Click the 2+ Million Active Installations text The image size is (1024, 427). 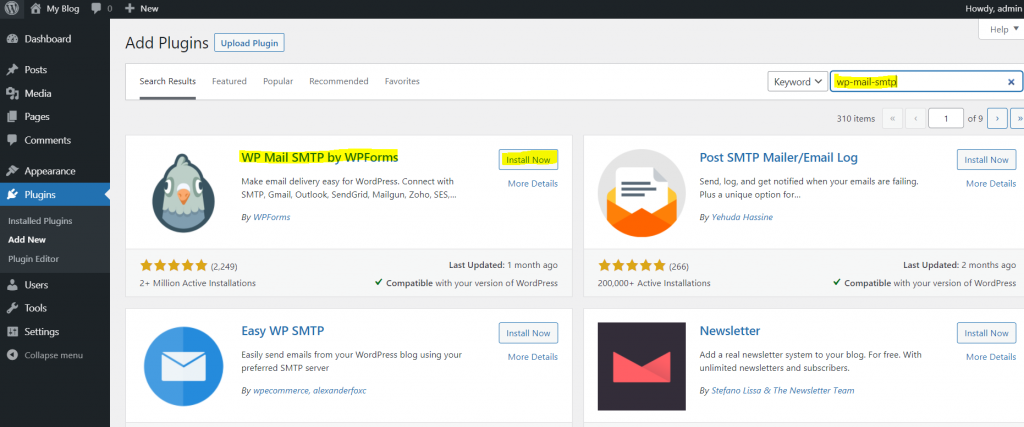[x=198, y=283]
